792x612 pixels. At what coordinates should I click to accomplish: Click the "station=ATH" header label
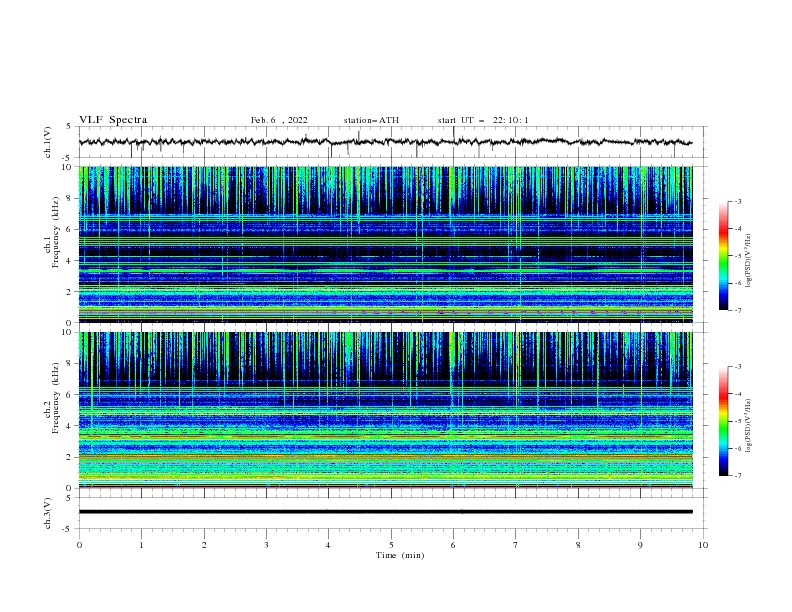tap(371, 120)
